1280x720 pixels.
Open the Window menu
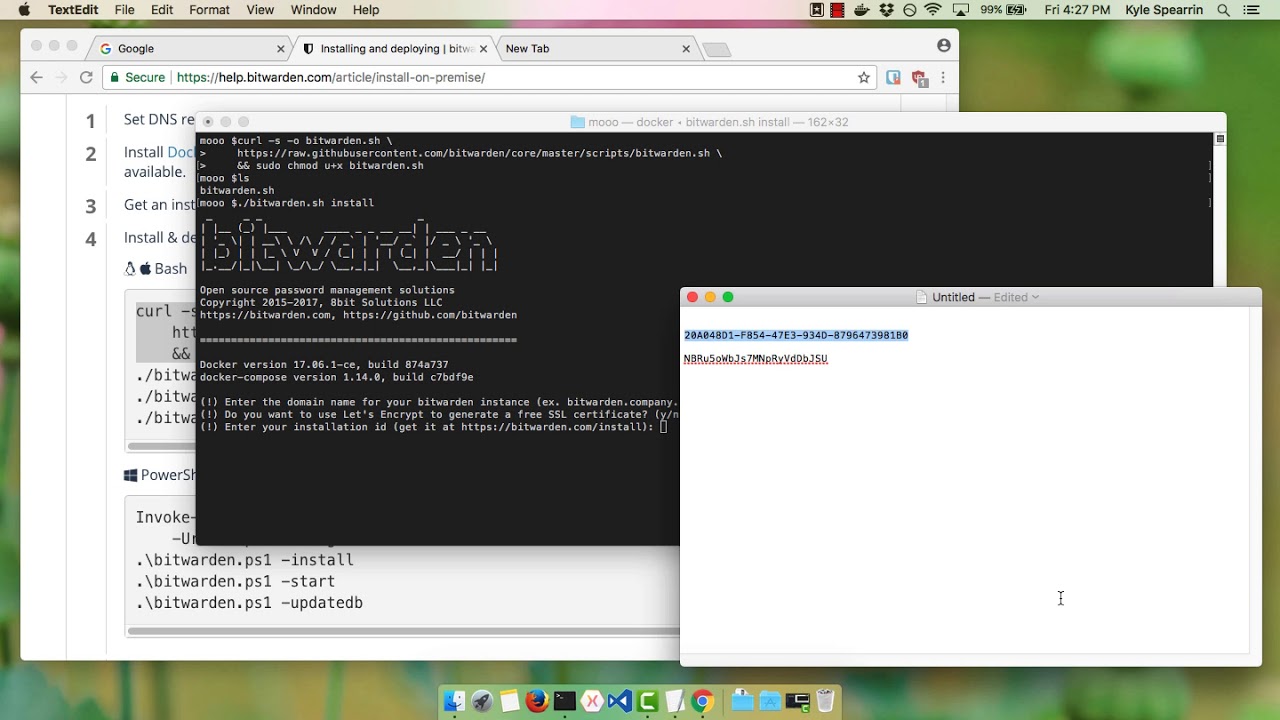313,10
